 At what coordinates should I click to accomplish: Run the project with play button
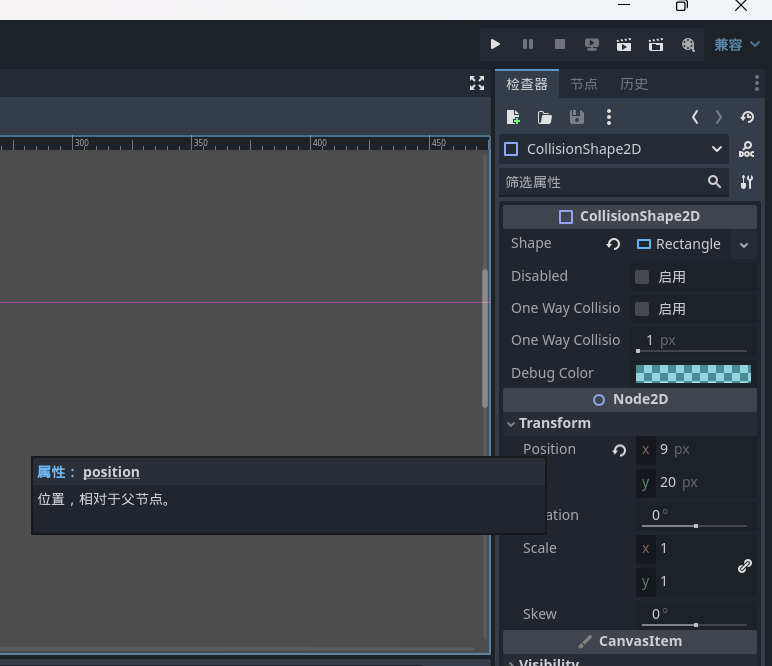tap(495, 44)
